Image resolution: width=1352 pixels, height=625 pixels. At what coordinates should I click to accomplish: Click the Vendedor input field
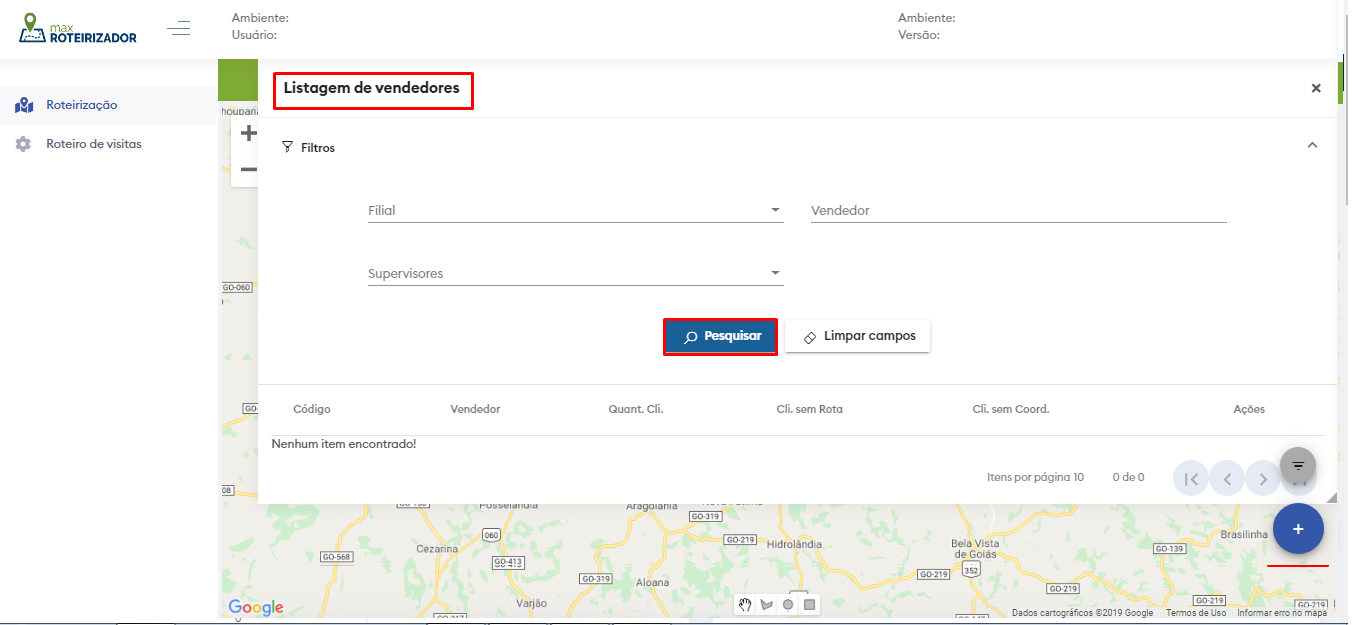click(x=1018, y=211)
